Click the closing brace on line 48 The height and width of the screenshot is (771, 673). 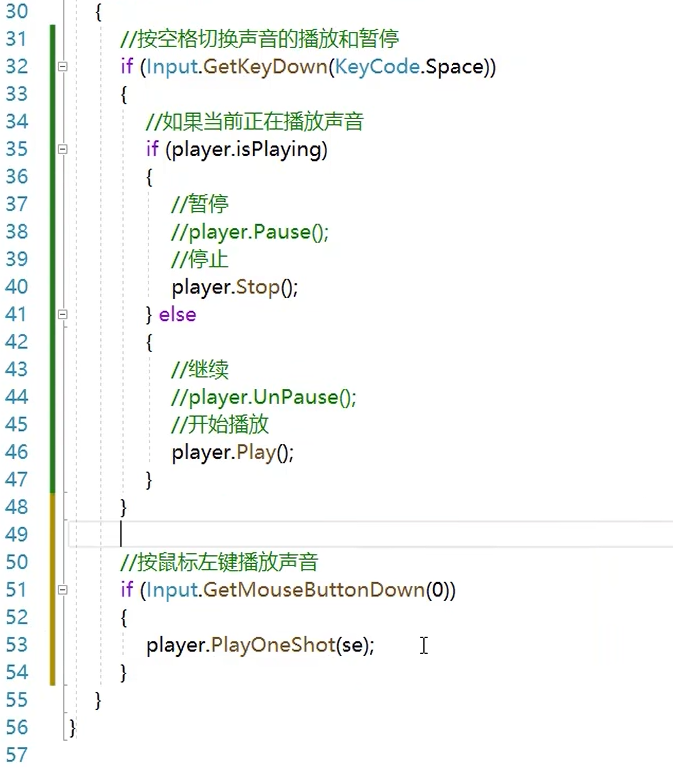[x=123, y=508]
